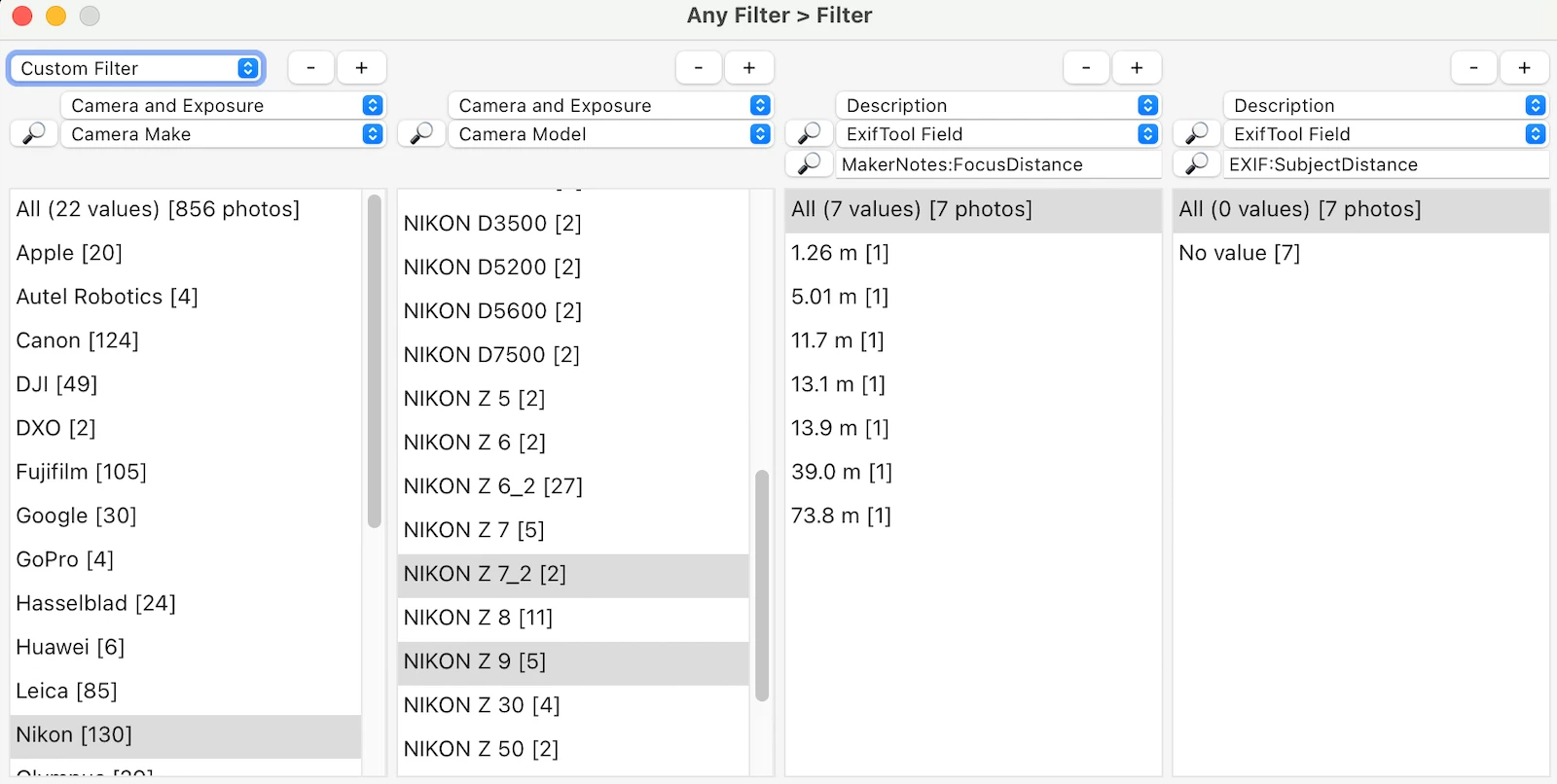Screen dimensions: 1557x784
Task: Select 'Canon [124]' row
Action: (186, 340)
